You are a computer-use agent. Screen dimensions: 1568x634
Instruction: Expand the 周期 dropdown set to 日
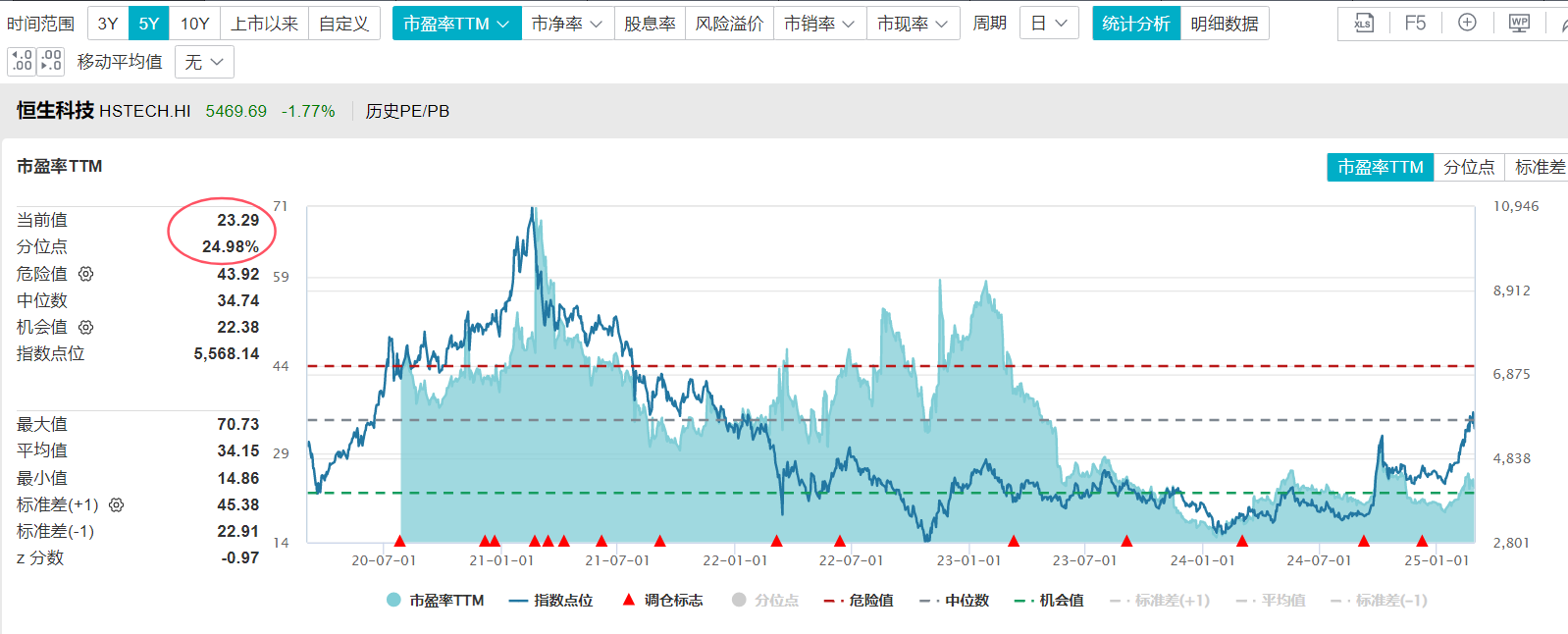pos(1049,23)
